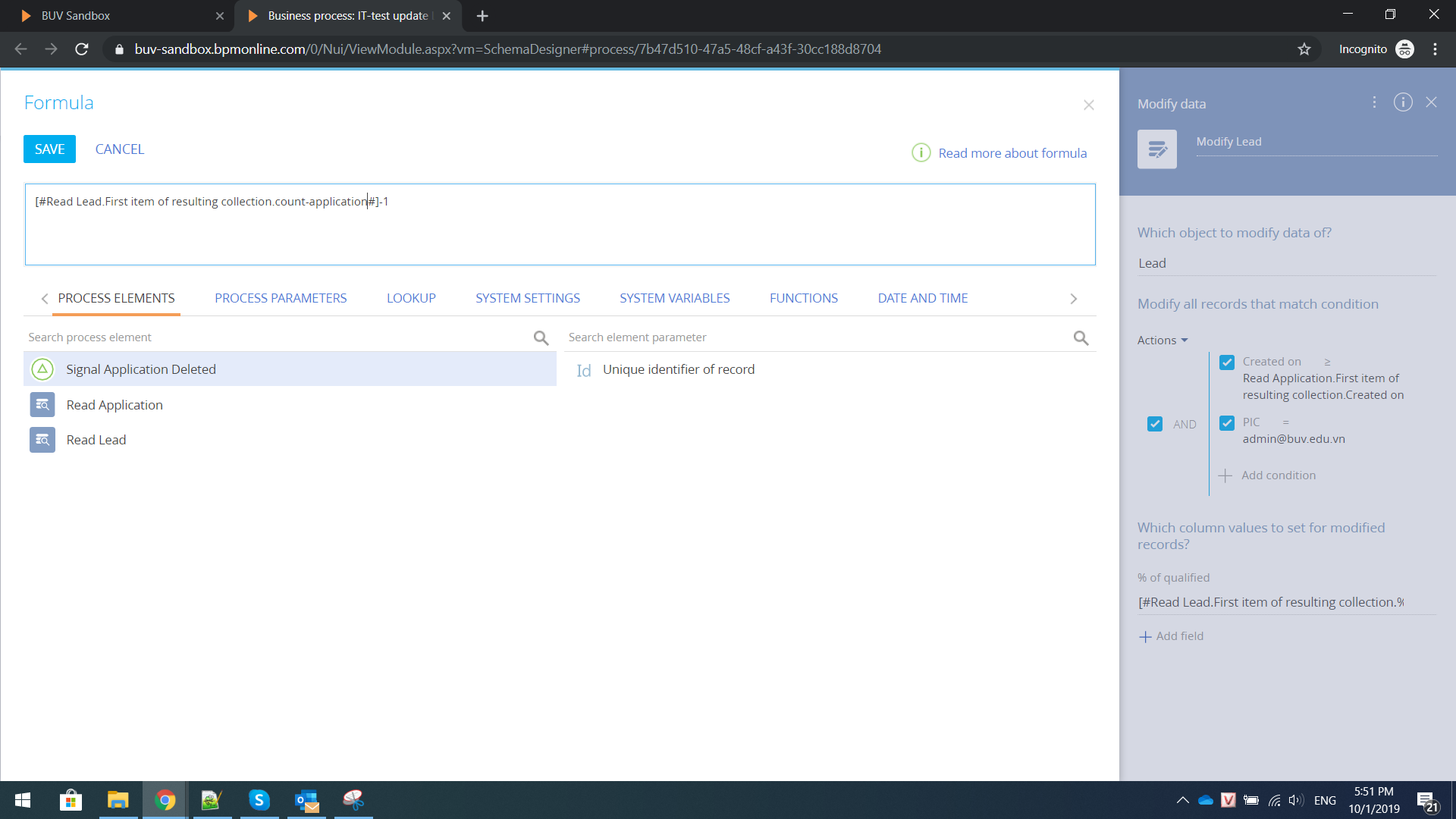Viewport: 1456px width, 819px height.
Task: Open Microsoft Store from taskbar
Action: pos(71,800)
